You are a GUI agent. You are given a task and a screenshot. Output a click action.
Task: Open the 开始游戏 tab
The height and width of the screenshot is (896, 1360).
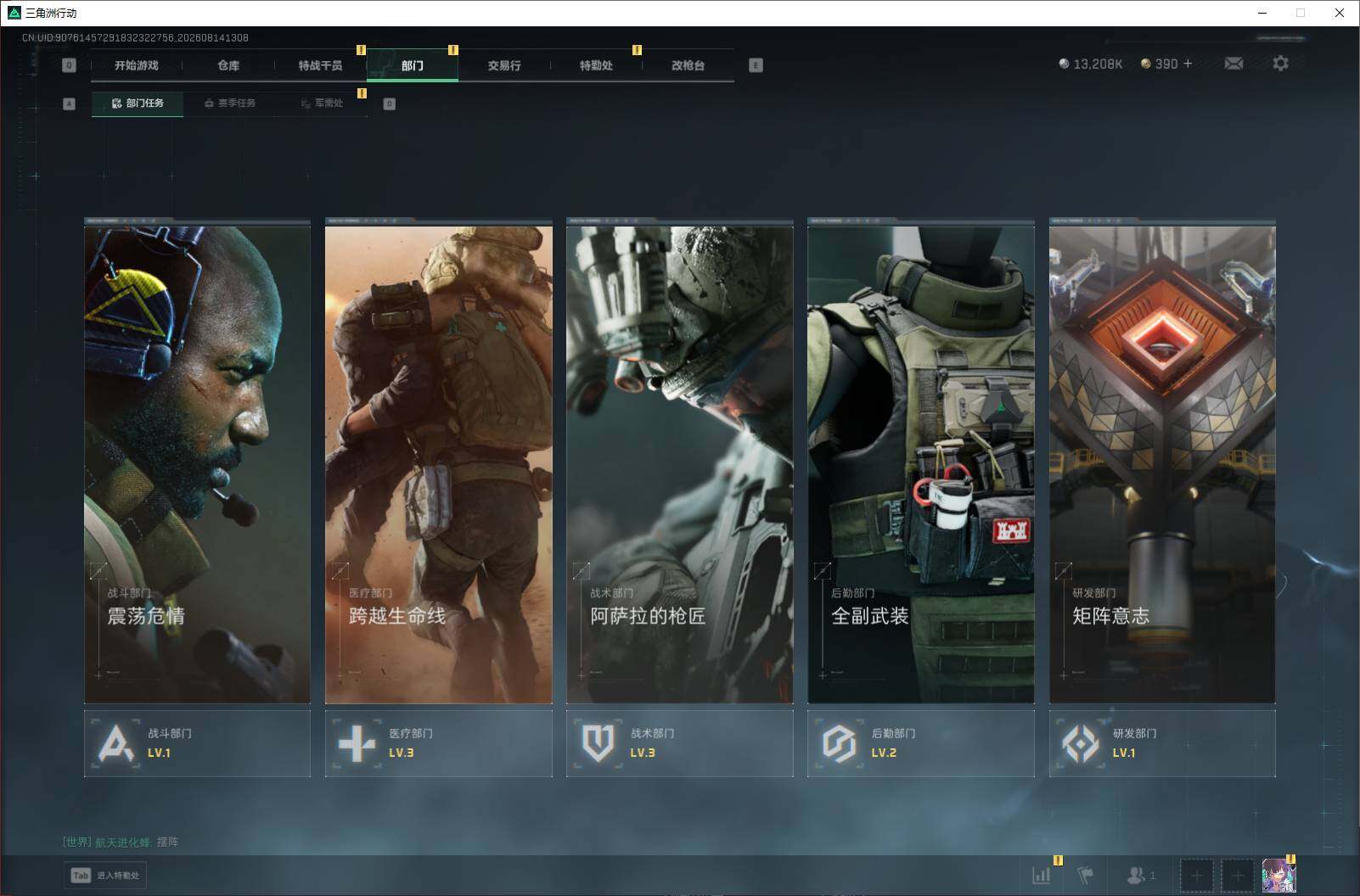(x=137, y=65)
